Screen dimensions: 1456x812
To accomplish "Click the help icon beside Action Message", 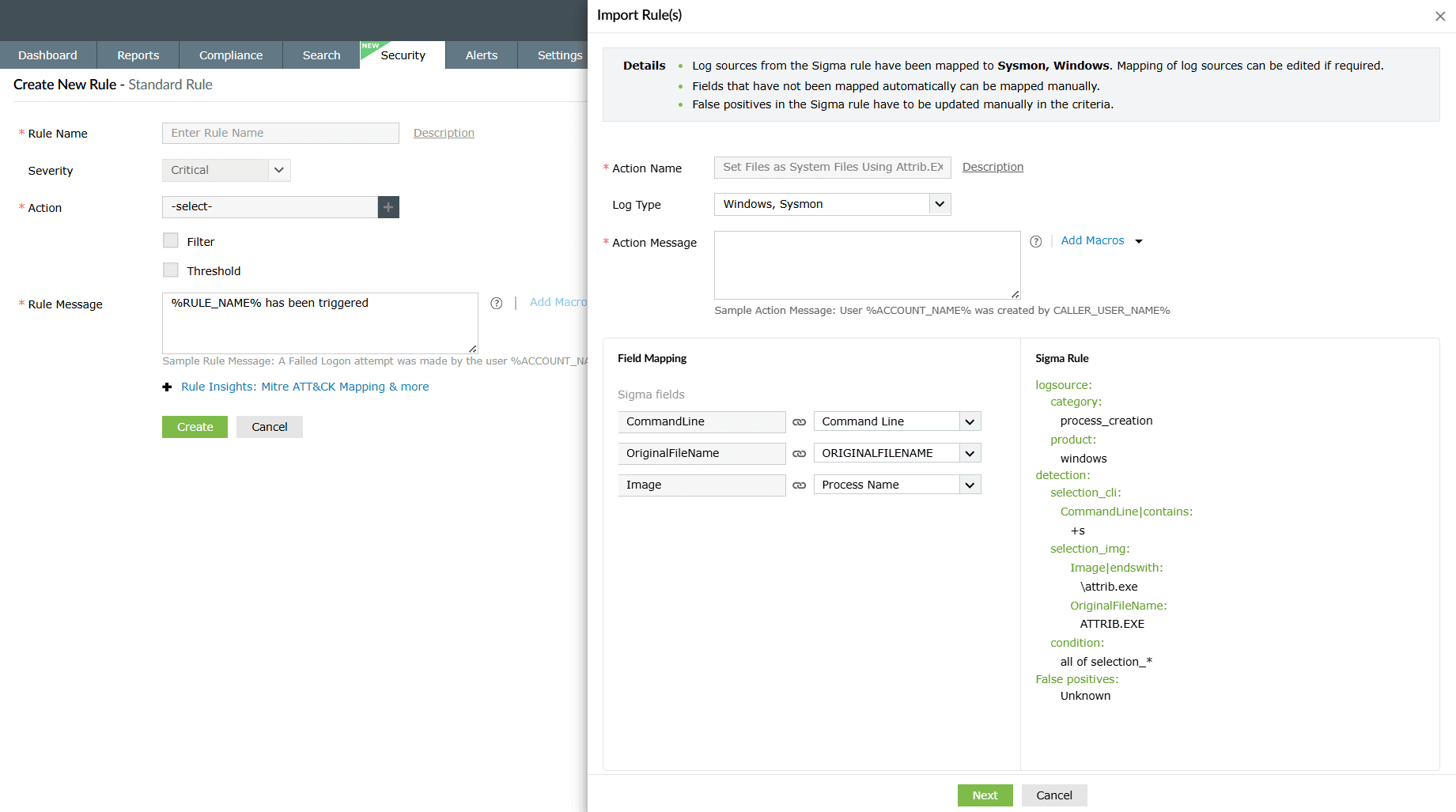I will point(1036,241).
